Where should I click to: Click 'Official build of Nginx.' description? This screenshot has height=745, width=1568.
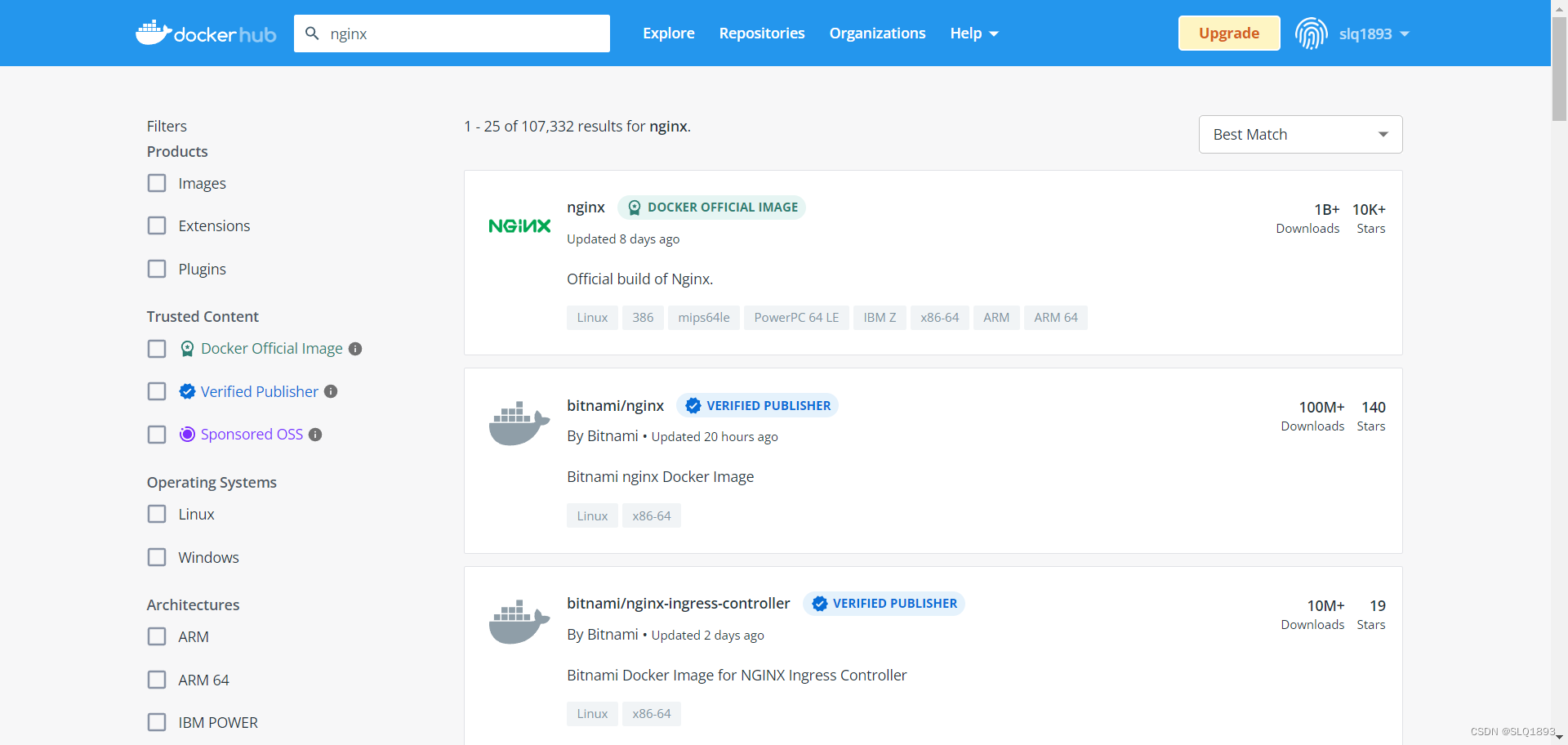click(640, 279)
